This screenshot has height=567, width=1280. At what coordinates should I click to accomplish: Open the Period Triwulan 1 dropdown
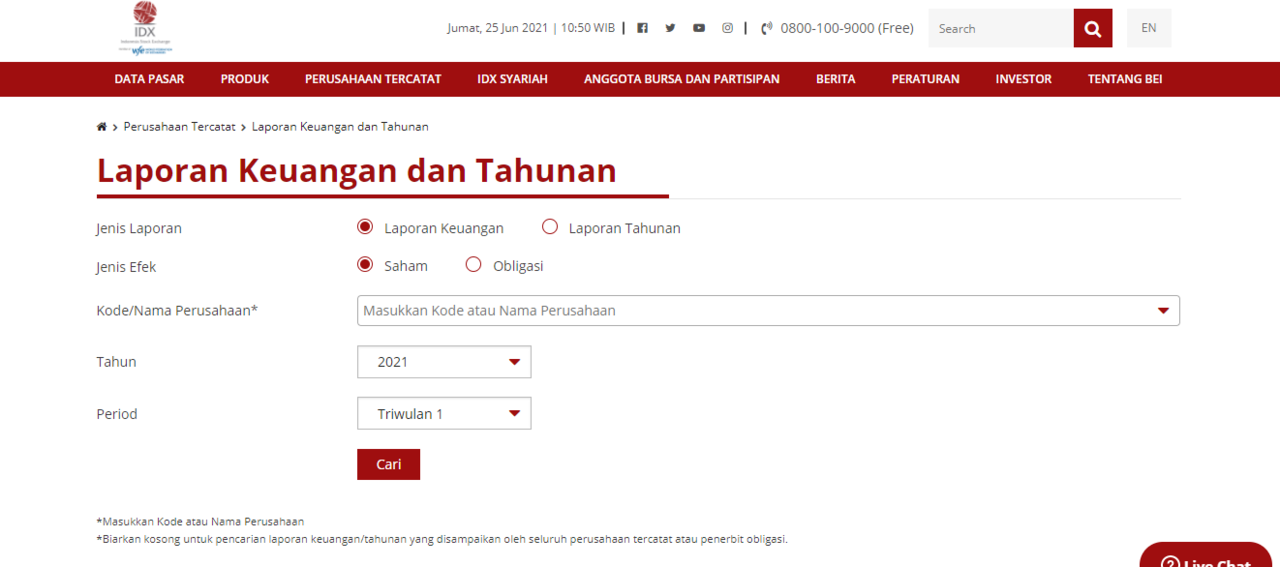(444, 414)
